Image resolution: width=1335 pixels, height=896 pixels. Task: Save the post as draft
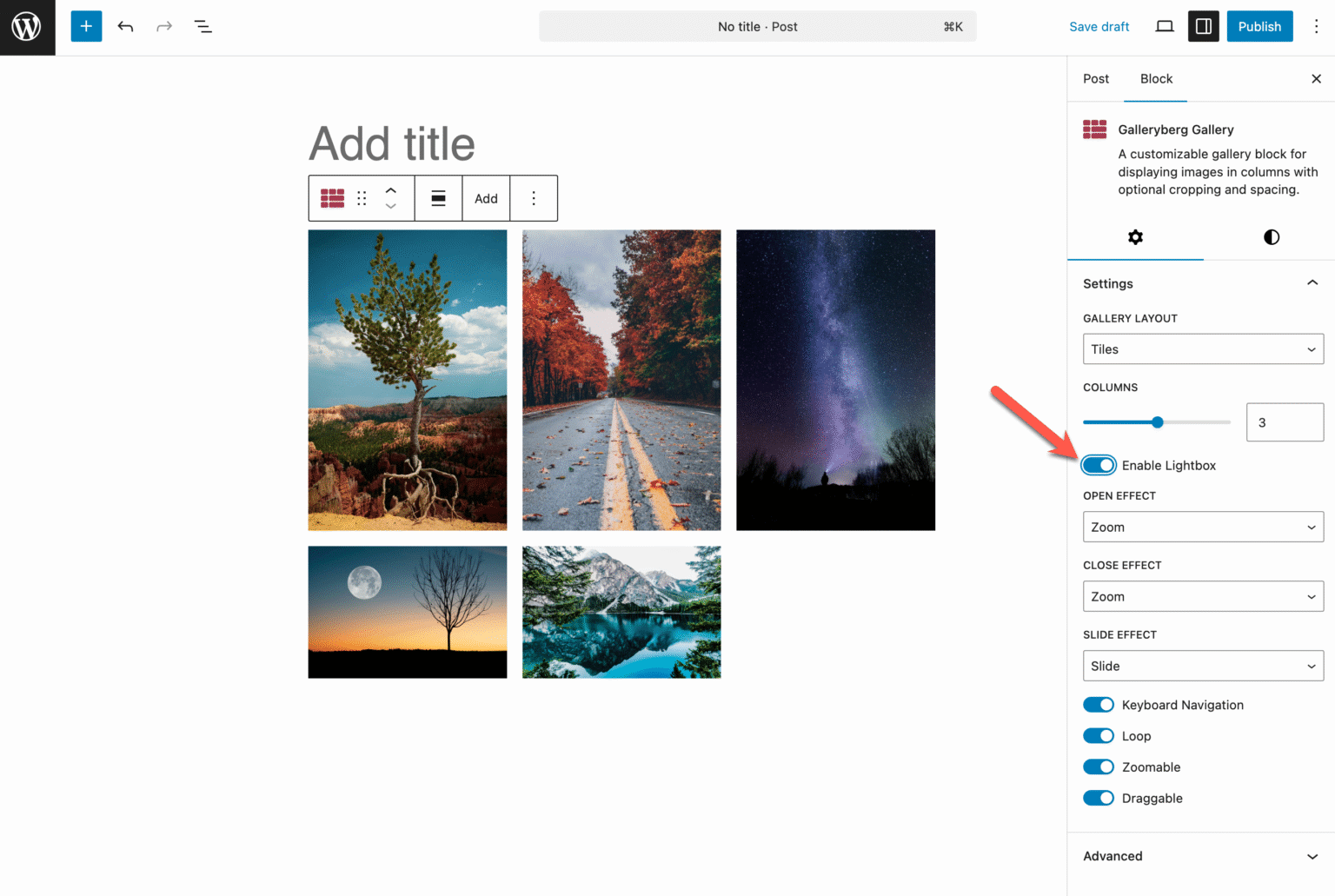tap(1099, 26)
